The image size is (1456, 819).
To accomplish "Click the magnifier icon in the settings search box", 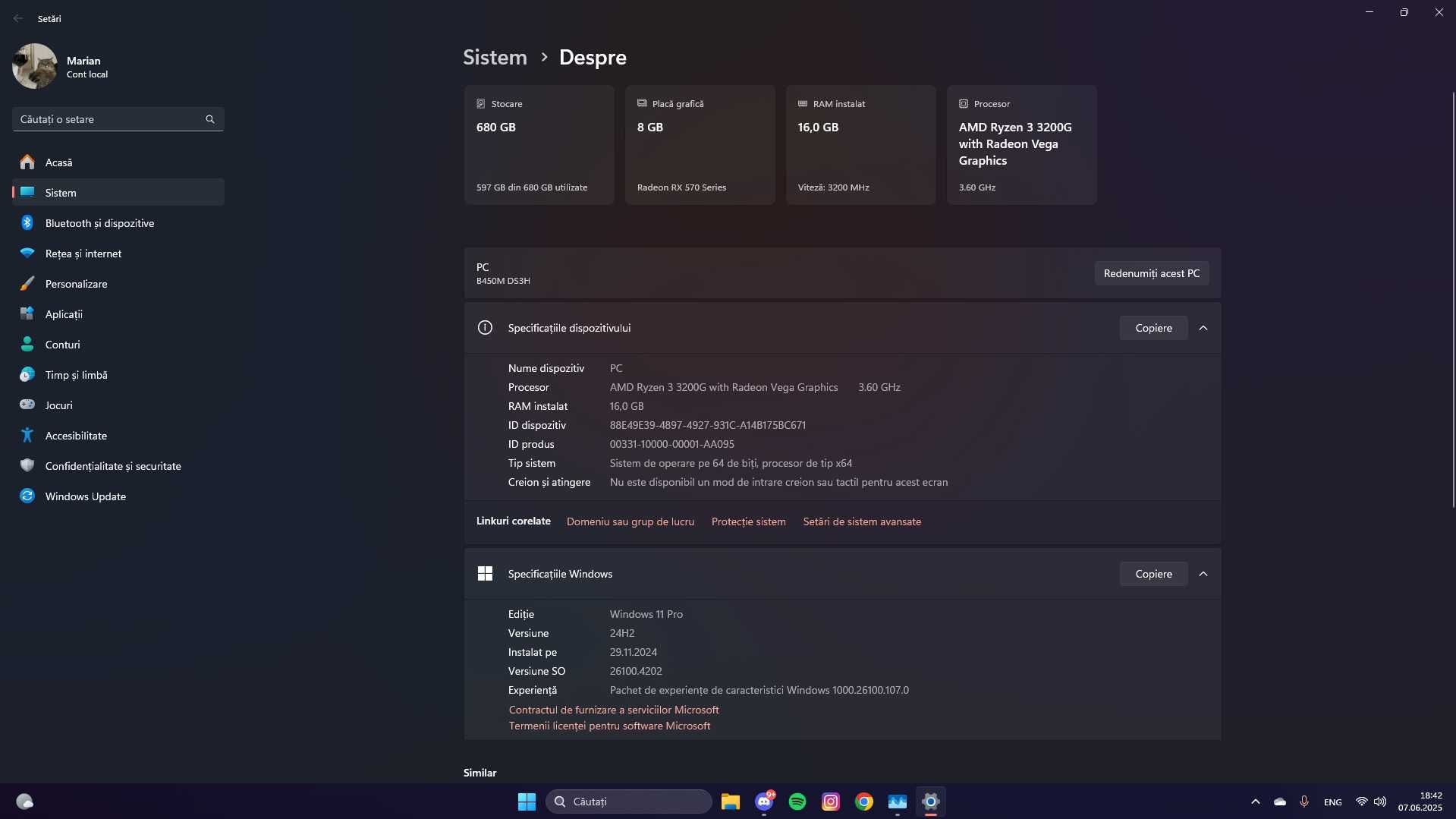I will (210, 119).
